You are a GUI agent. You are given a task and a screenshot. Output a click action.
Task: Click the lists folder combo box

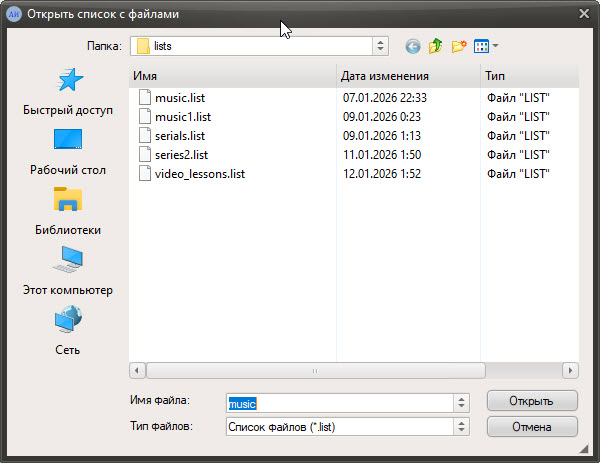pyautogui.click(x=259, y=46)
